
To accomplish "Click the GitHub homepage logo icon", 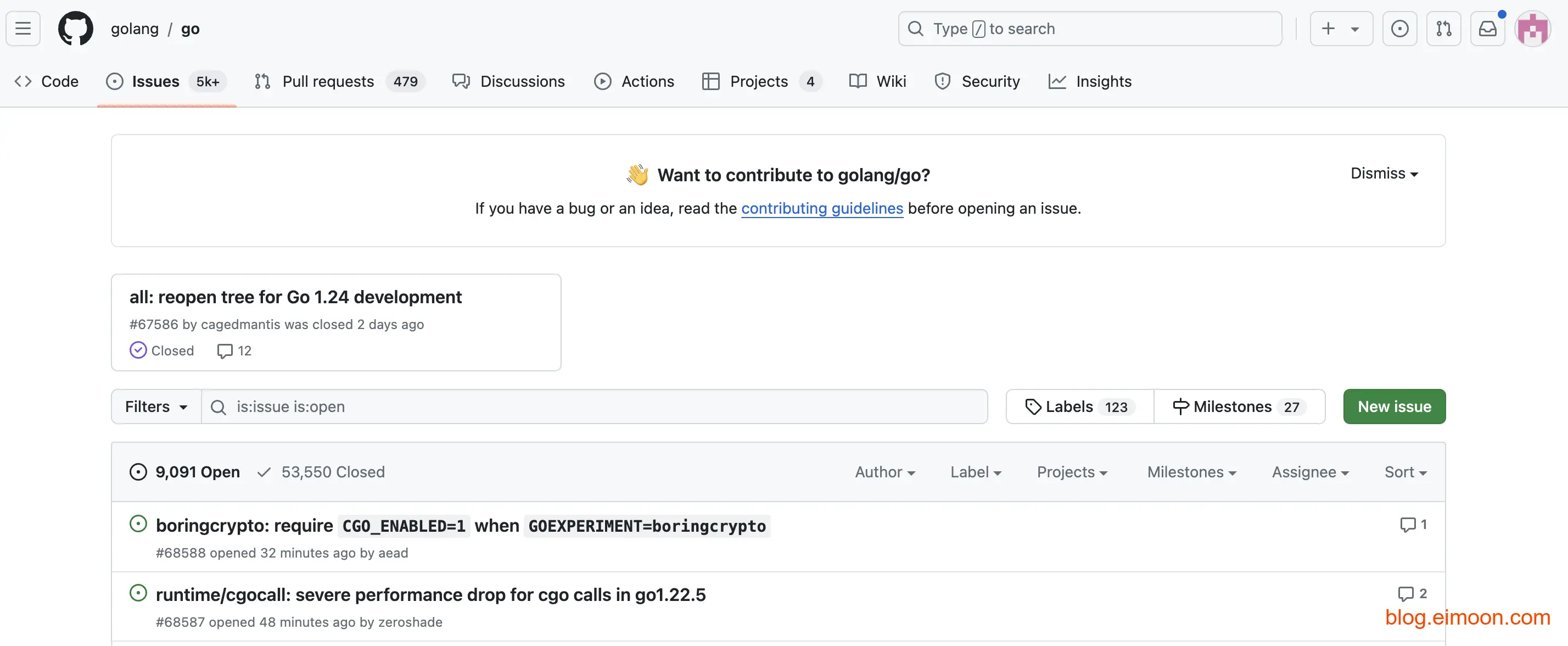I will pos(75,28).
